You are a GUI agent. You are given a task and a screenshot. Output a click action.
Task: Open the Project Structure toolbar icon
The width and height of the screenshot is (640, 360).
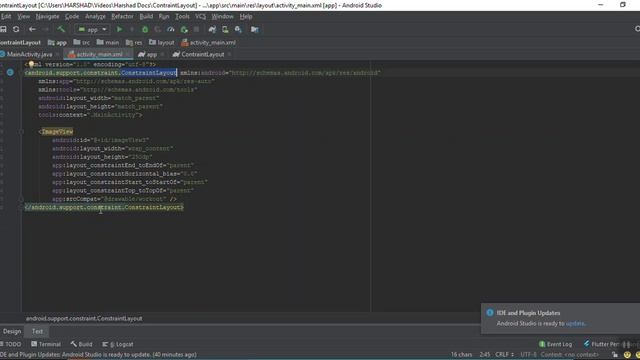click(x=255, y=29)
